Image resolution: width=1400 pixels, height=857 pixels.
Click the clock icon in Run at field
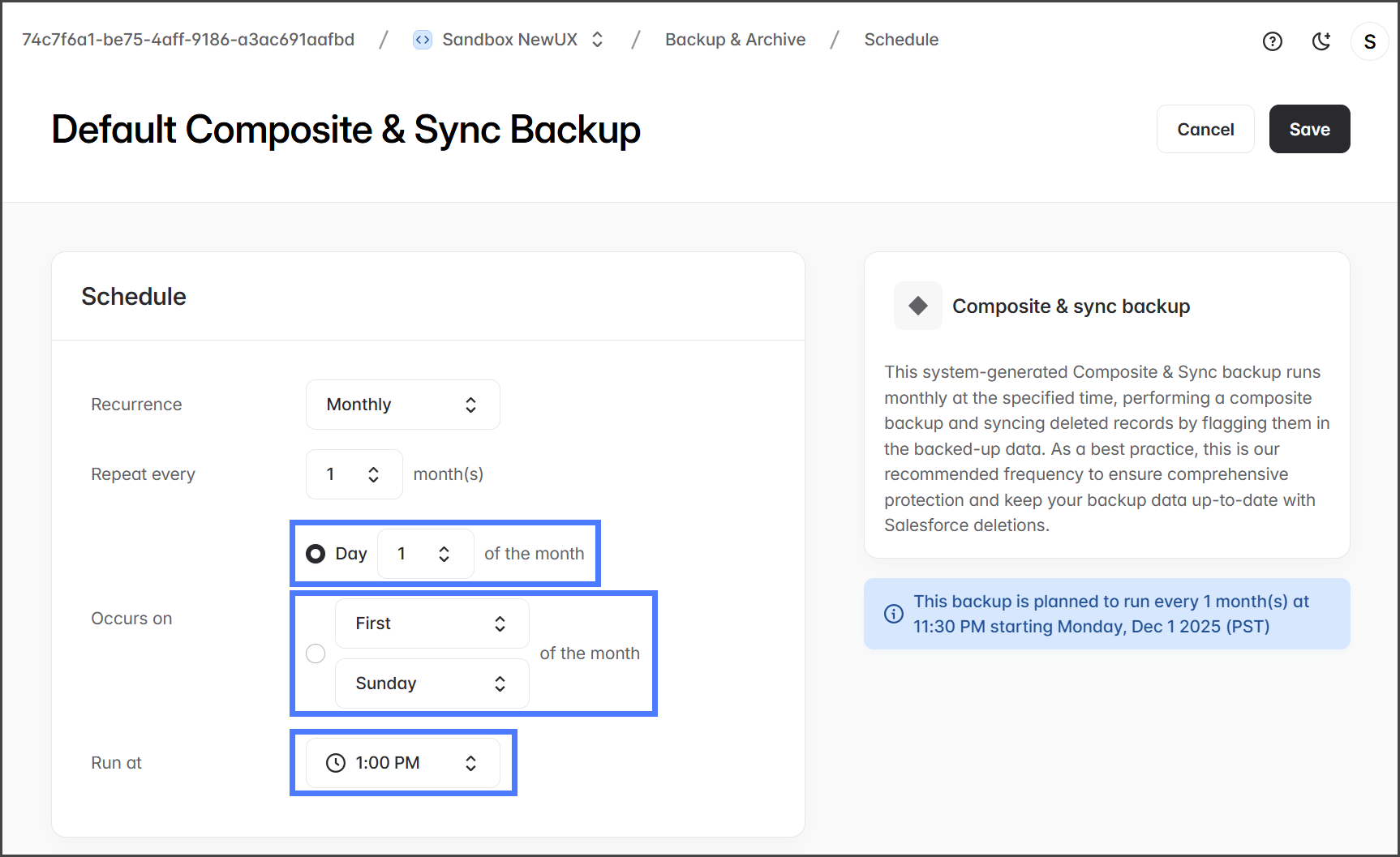[336, 763]
